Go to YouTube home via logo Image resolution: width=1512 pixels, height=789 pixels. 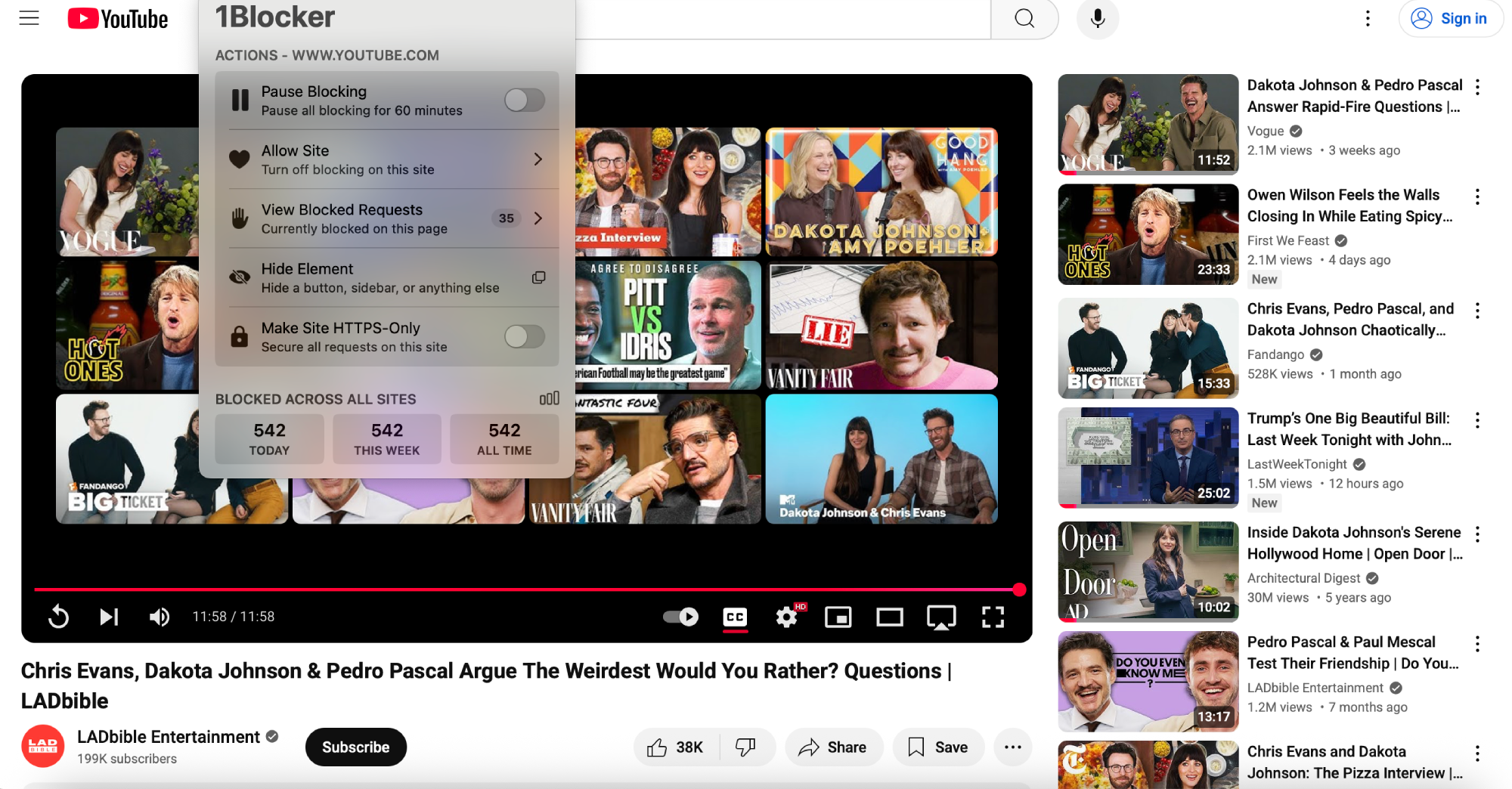pos(118,19)
